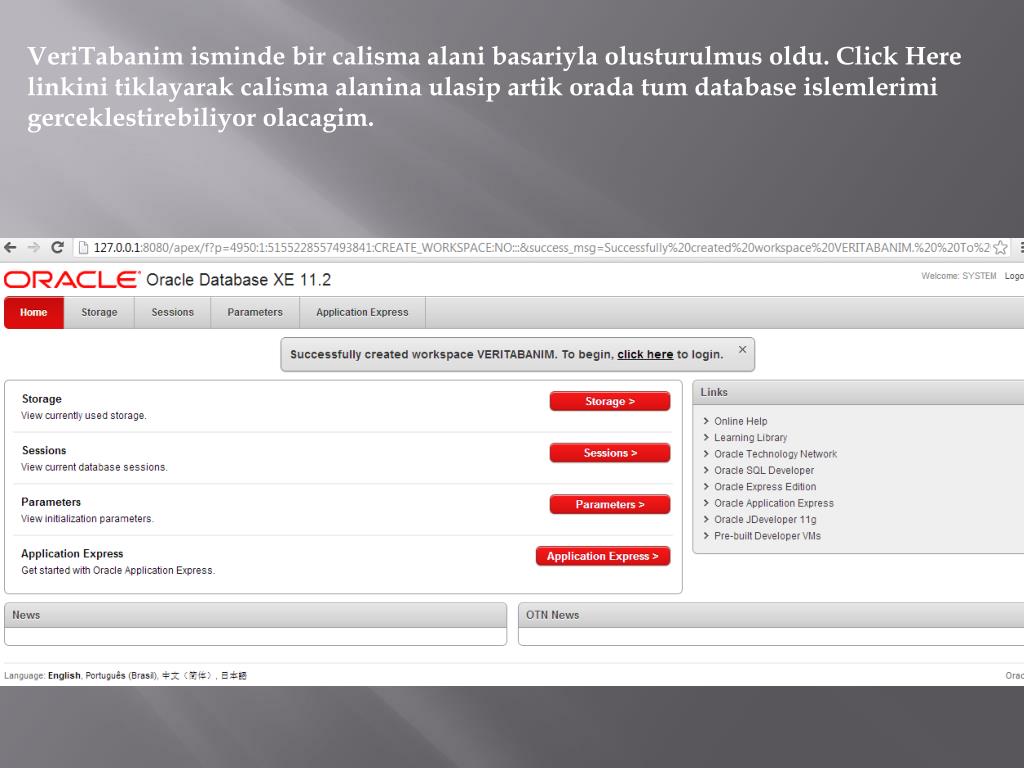The image size is (1024, 768).
Task: Reload the page with refresh icon
Action: point(57,248)
